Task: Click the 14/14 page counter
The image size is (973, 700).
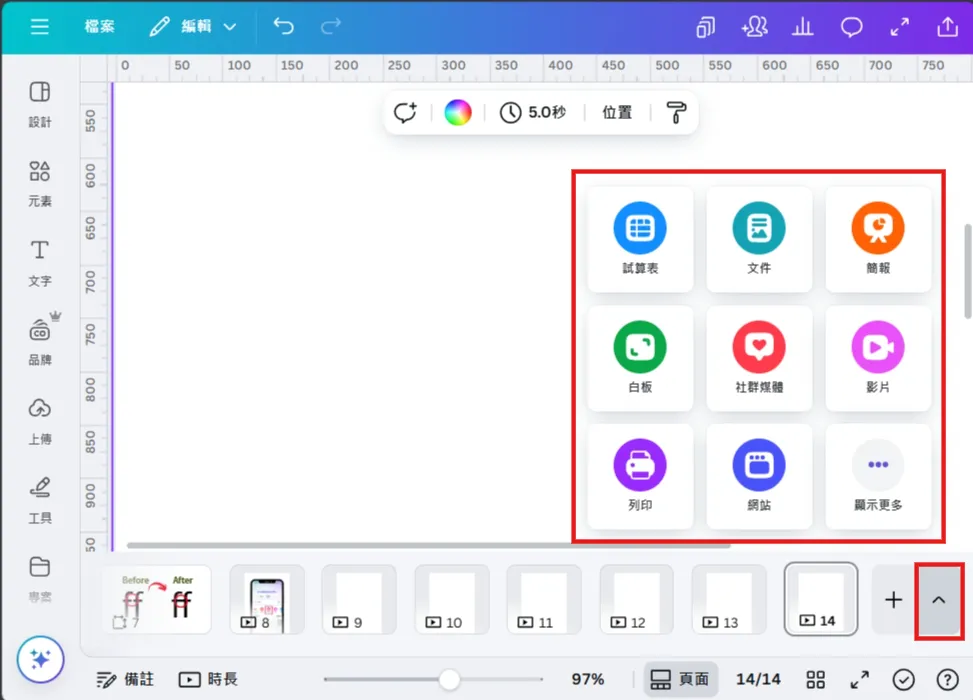Action: tap(758, 680)
